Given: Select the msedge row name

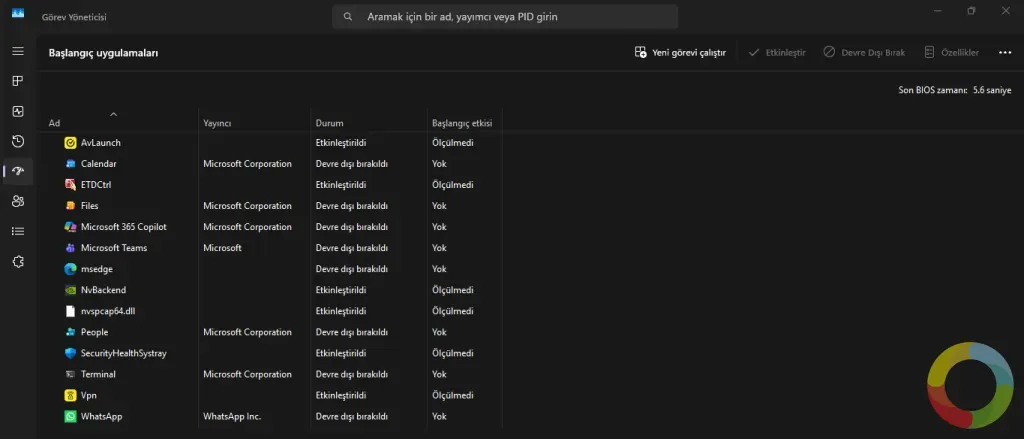Looking at the screenshot, I should pos(97,268).
